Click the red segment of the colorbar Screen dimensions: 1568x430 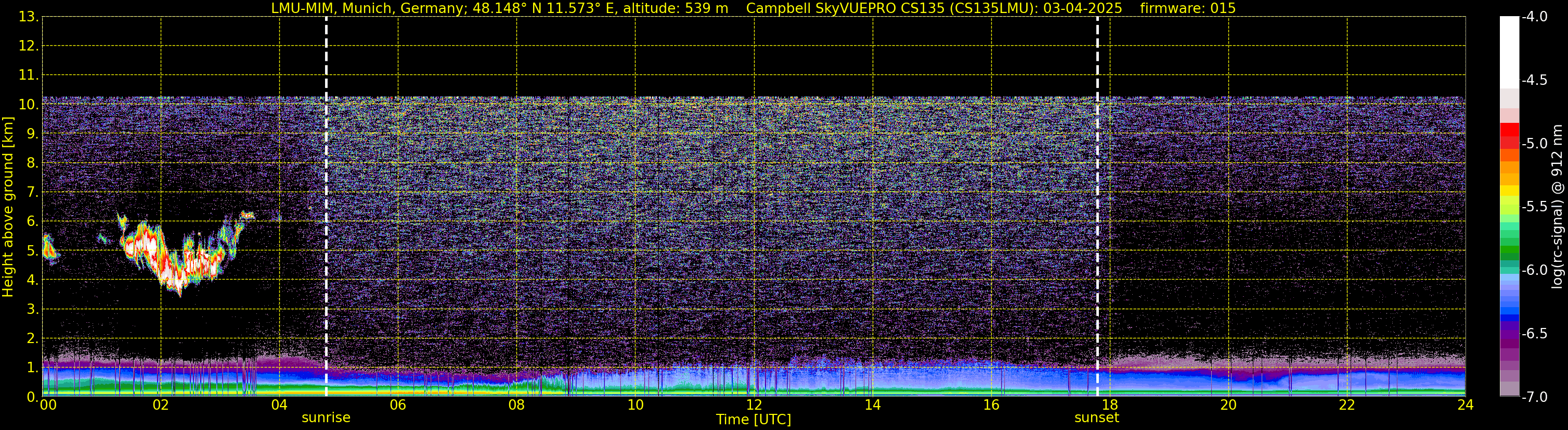pos(1509,130)
